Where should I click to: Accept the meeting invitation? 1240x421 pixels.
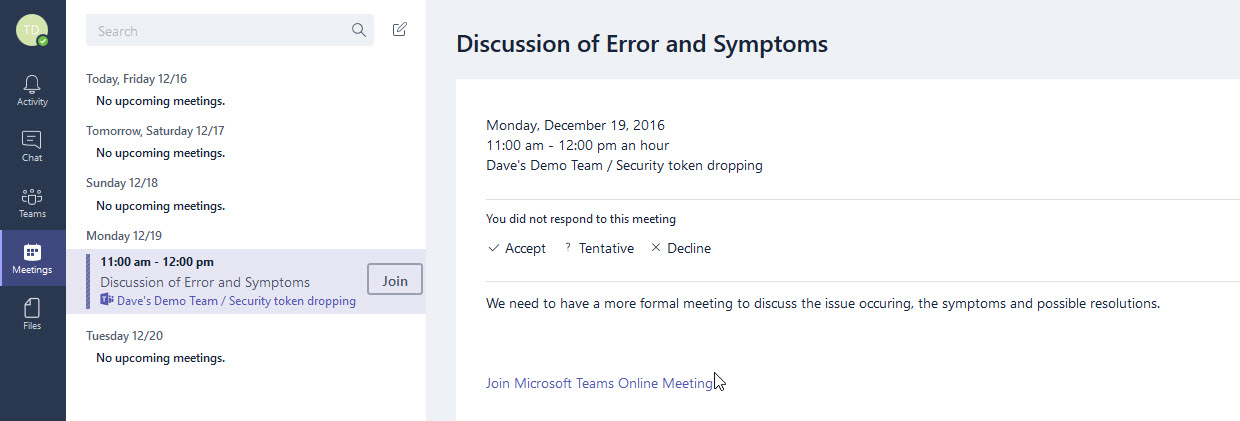[516, 248]
